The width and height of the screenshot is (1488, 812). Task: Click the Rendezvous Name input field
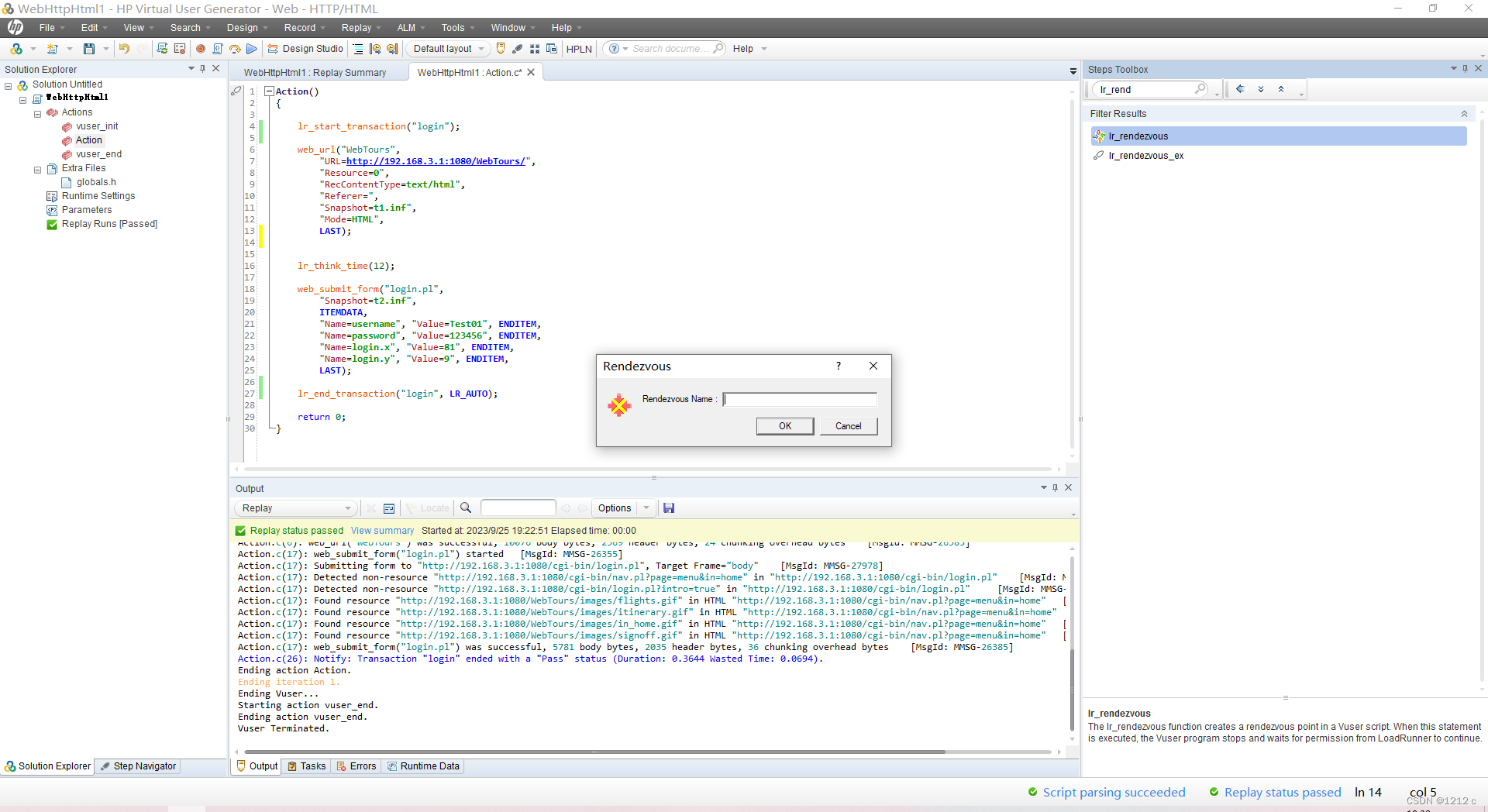[800, 399]
